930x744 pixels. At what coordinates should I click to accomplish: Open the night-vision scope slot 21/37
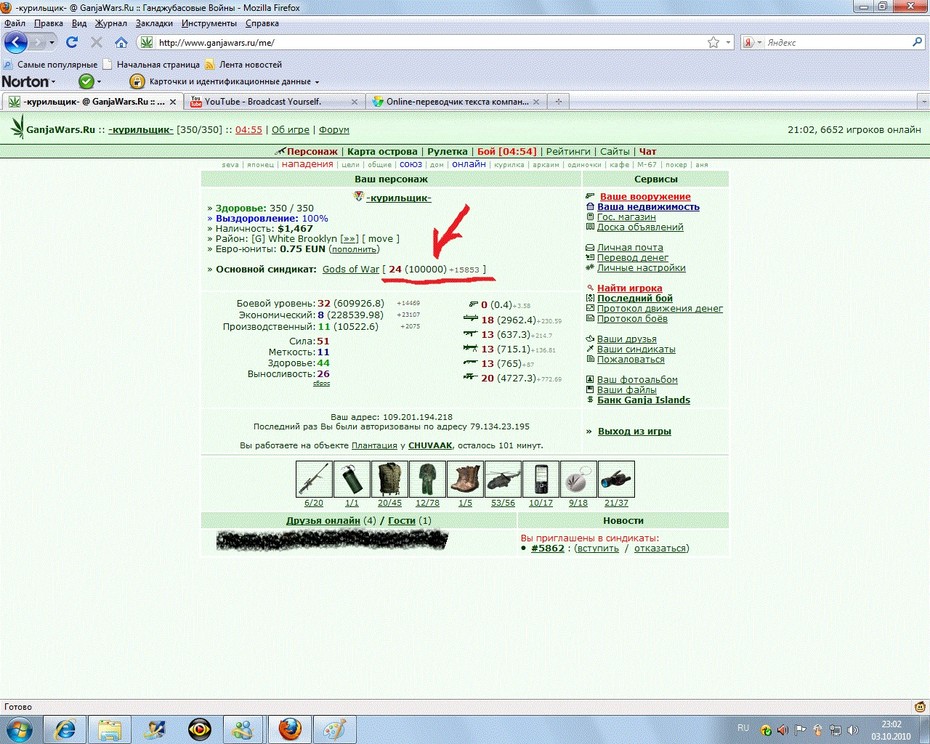616,479
